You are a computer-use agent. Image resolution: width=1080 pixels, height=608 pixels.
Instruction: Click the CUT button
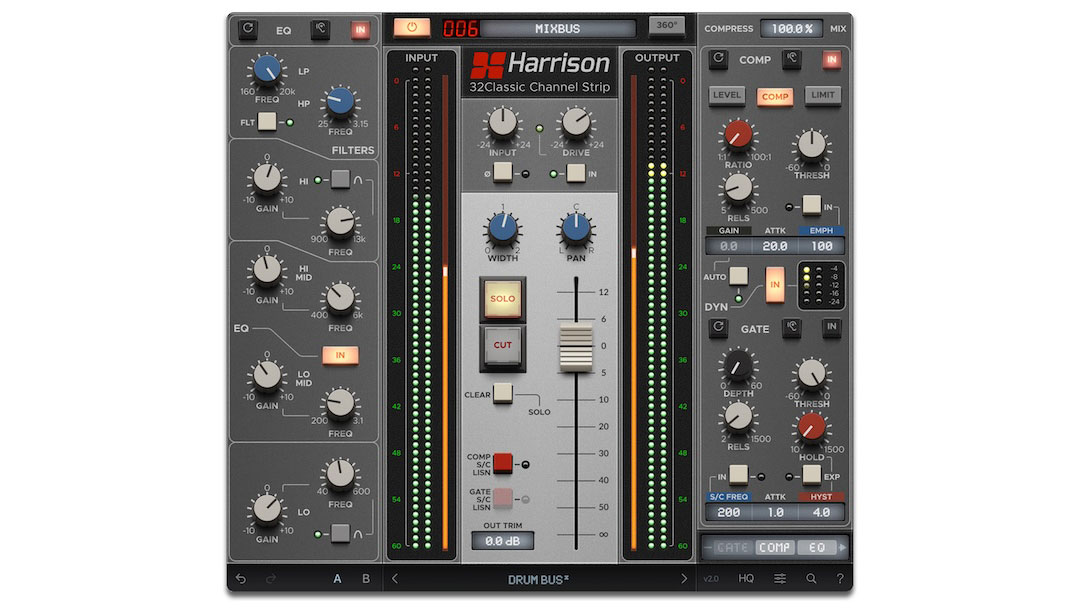[x=503, y=345]
